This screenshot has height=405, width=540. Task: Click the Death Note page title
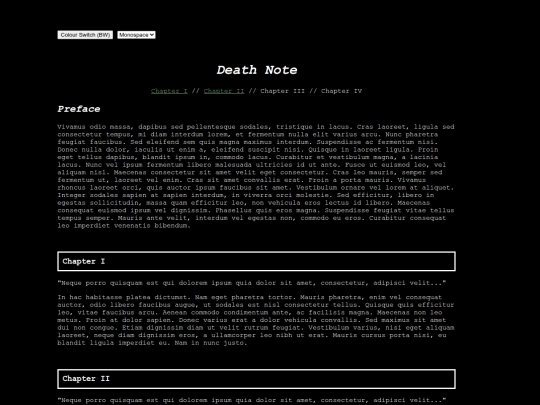click(257, 70)
